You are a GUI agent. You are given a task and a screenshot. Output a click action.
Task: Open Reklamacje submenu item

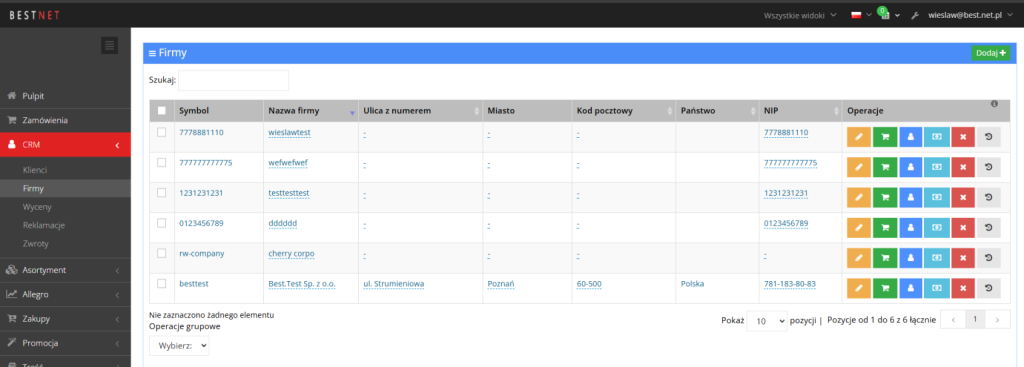coord(44,225)
